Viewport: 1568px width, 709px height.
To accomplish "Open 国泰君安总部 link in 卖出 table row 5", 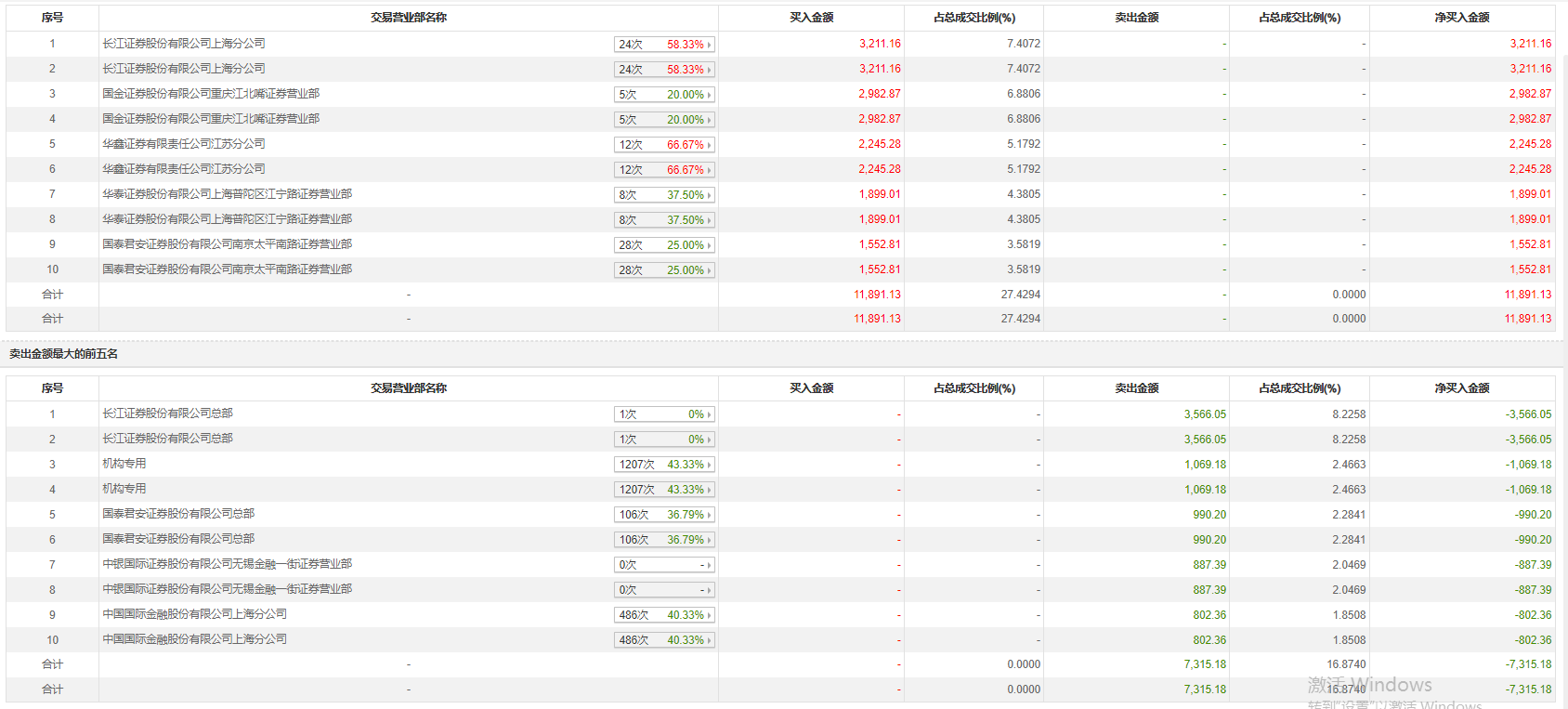I will pyautogui.click(x=178, y=514).
